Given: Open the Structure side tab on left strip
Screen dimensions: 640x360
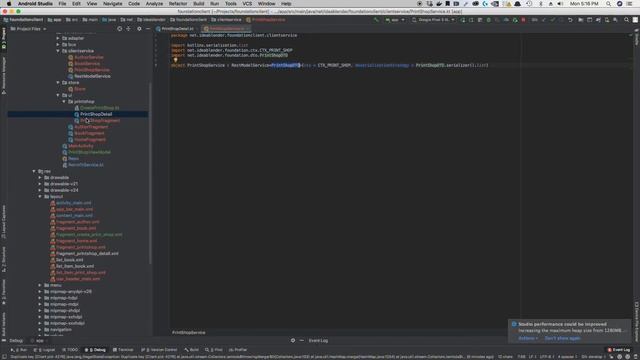Looking at the screenshot, I should [x=4, y=259].
